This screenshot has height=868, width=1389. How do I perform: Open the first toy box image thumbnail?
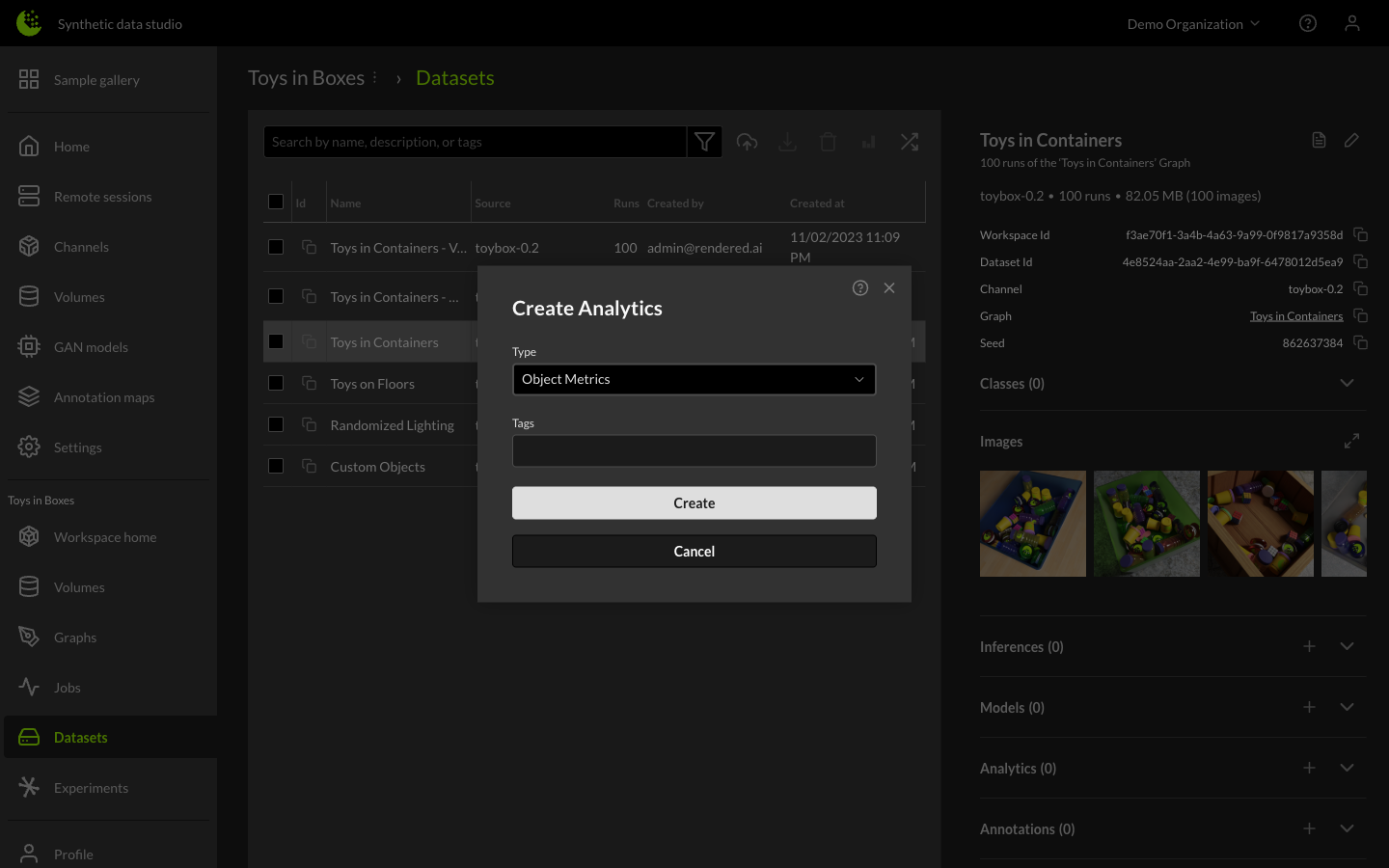click(x=1032, y=524)
